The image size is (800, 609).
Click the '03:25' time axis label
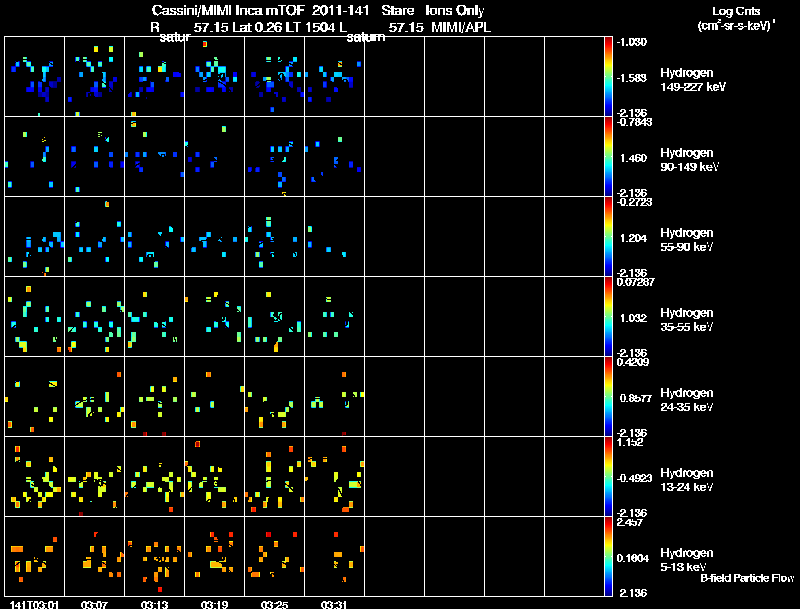pos(274,604)
